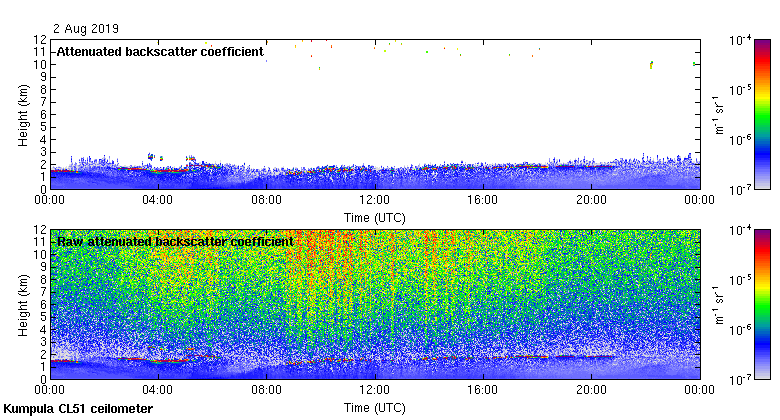Click the top height-axis tick label '12'
Image resolution: width=780 pixels, height=420 pixels.
(40, 39)
